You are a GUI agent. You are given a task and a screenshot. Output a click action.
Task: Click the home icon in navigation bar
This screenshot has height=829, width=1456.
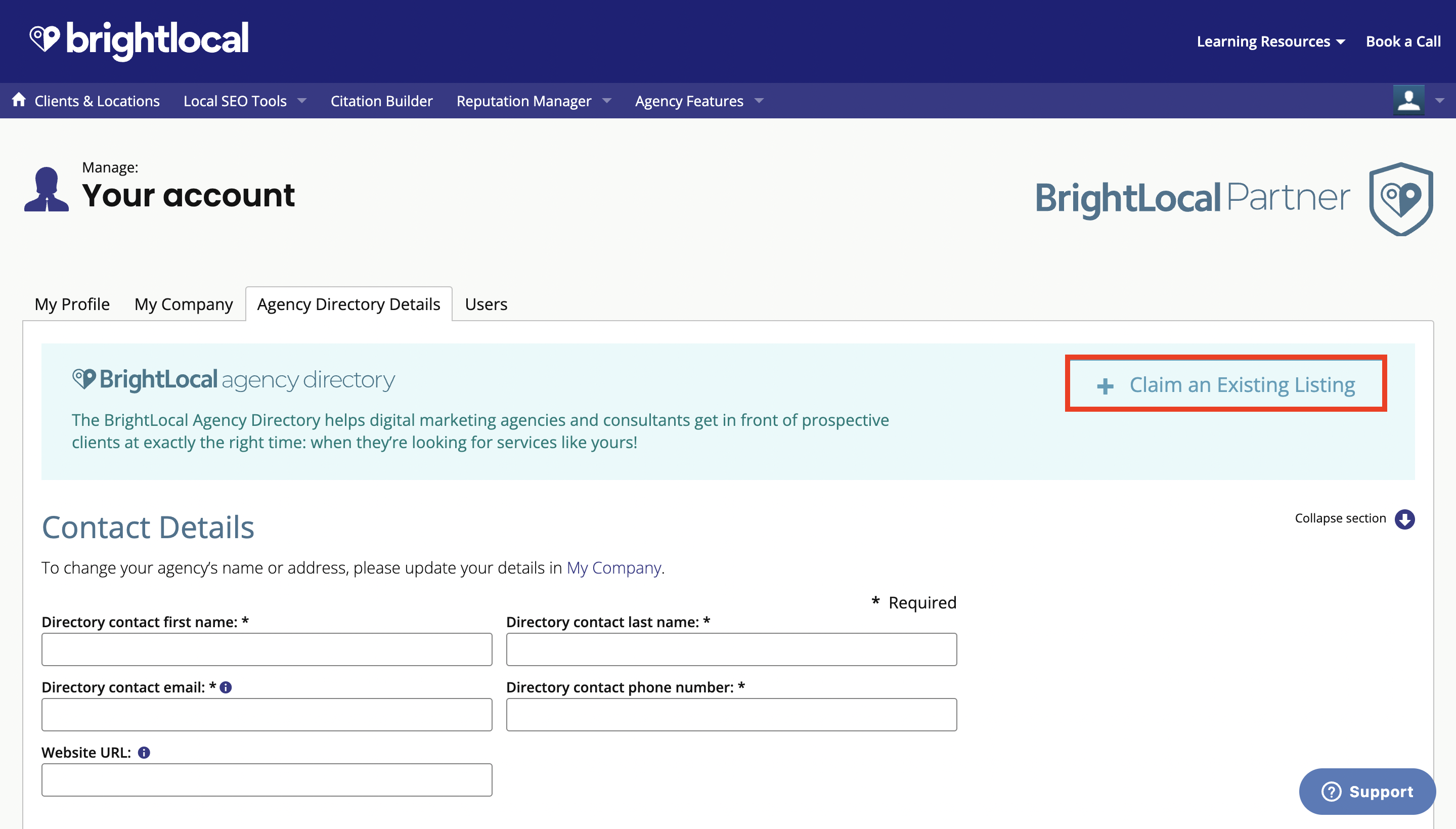(x=19, y=100)
